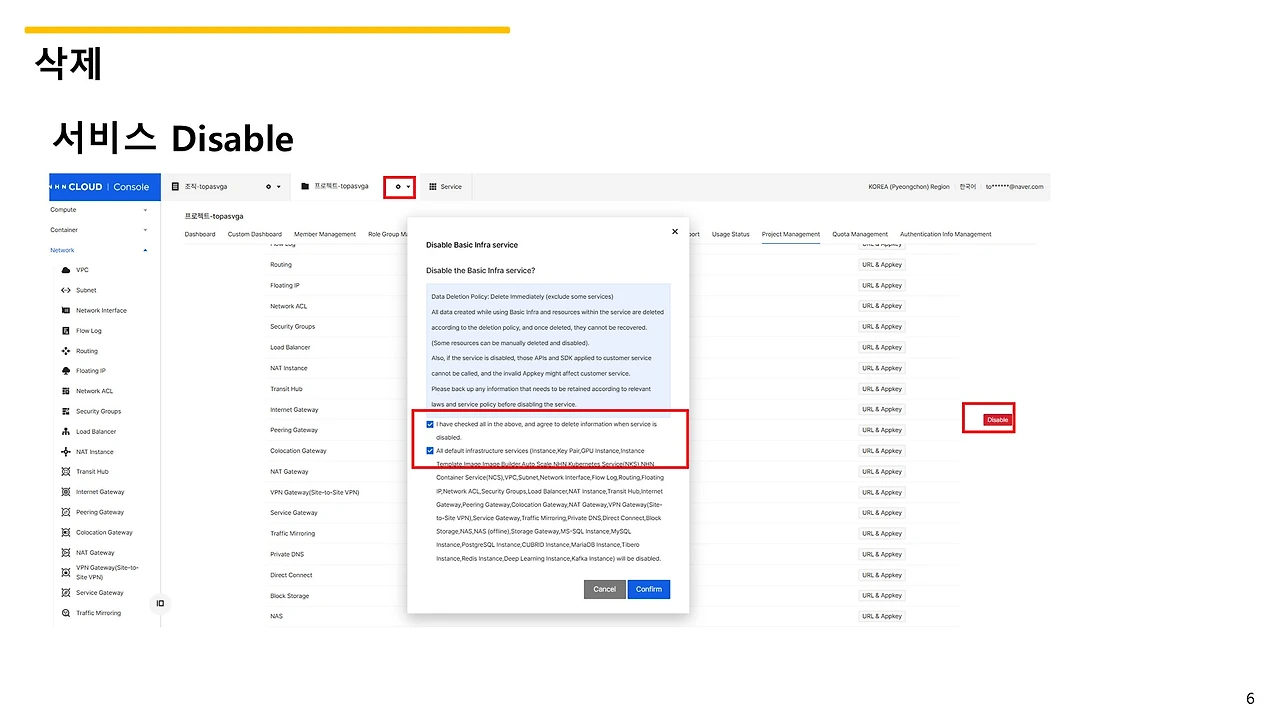Open the account menu for the naver.com email
Screen dimensions: 1280x720
[x=1015, y=187]
